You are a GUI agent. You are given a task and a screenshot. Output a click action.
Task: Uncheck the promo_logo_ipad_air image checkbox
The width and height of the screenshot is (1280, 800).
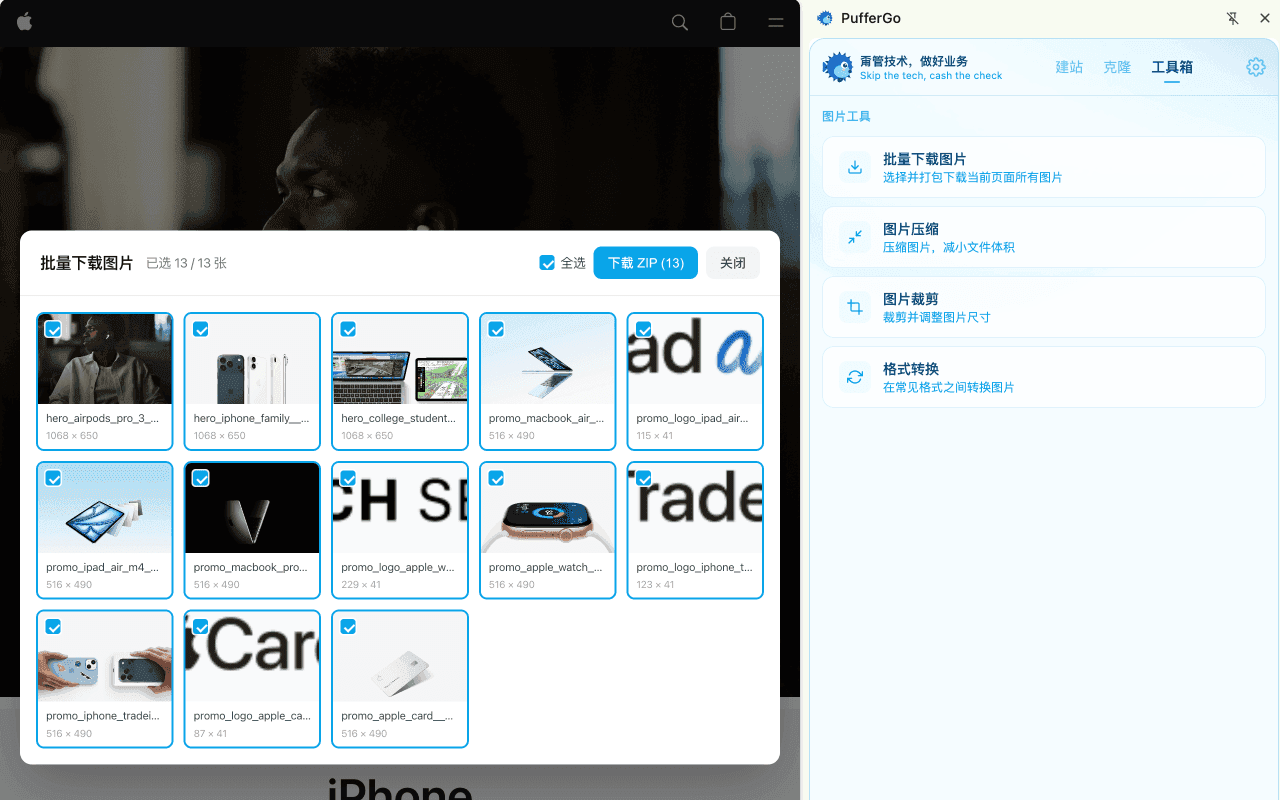click(644, 329)
